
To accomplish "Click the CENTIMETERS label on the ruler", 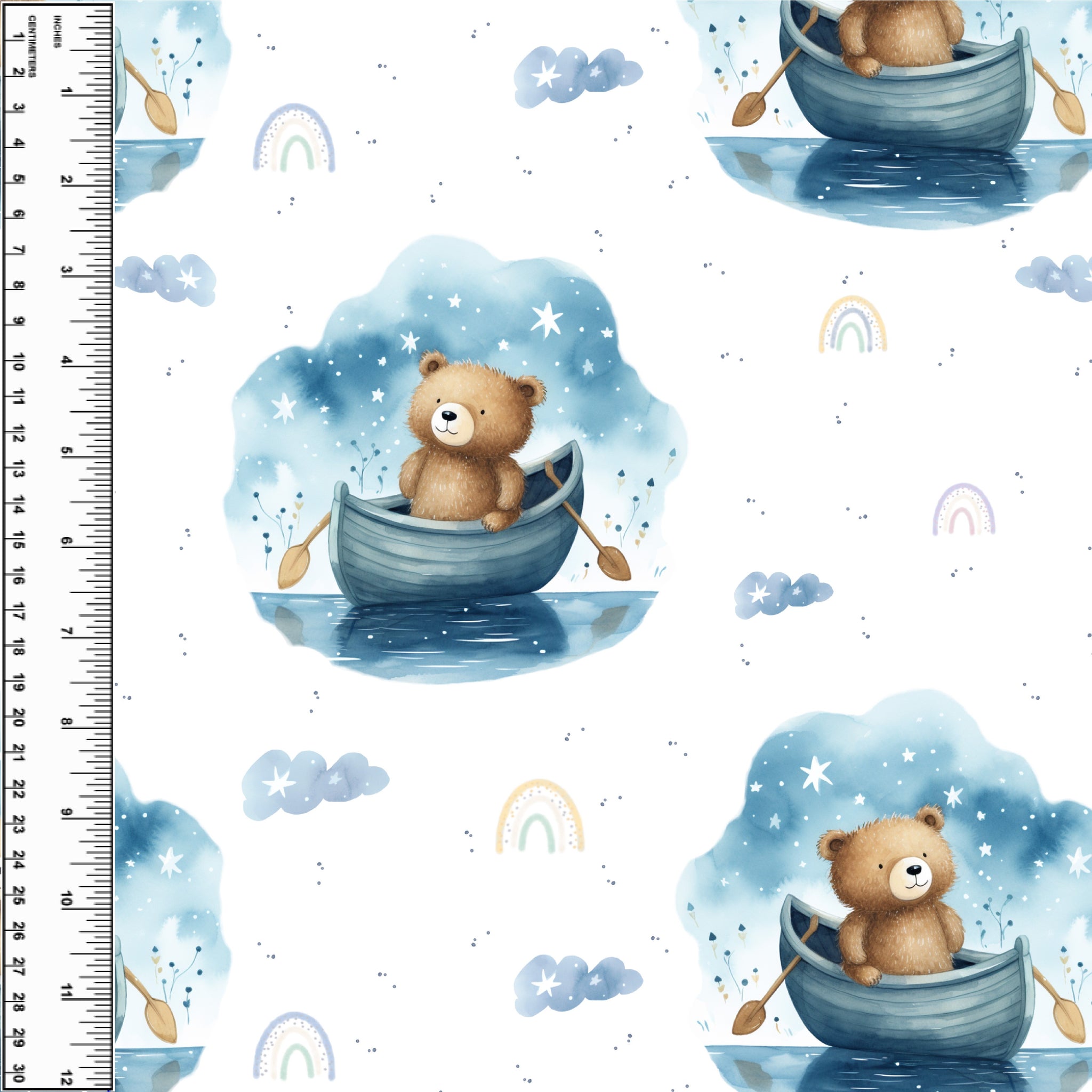I will point(32,46).
